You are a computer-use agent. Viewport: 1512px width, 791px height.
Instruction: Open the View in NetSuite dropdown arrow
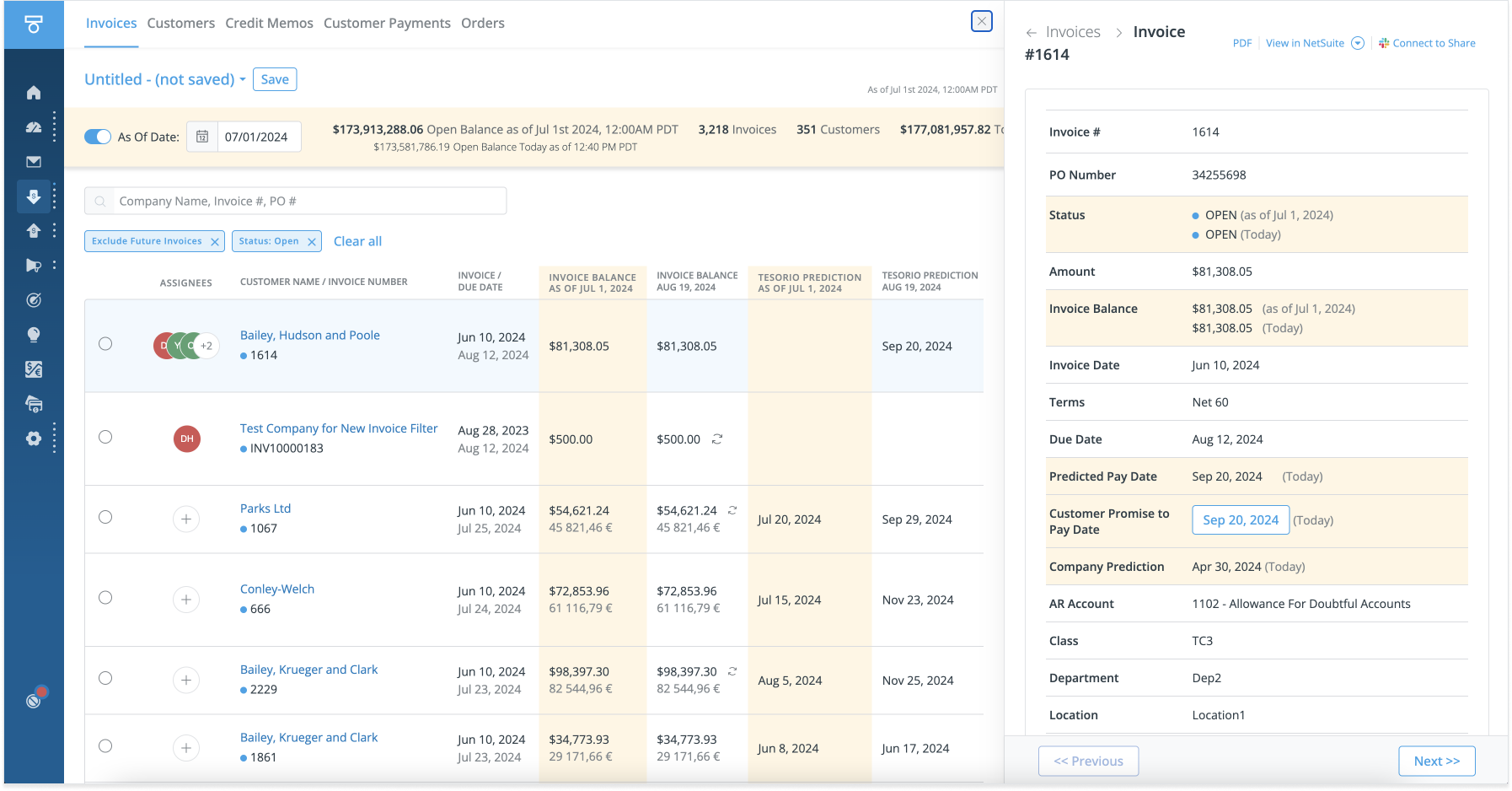click(x=1358, y=43)
